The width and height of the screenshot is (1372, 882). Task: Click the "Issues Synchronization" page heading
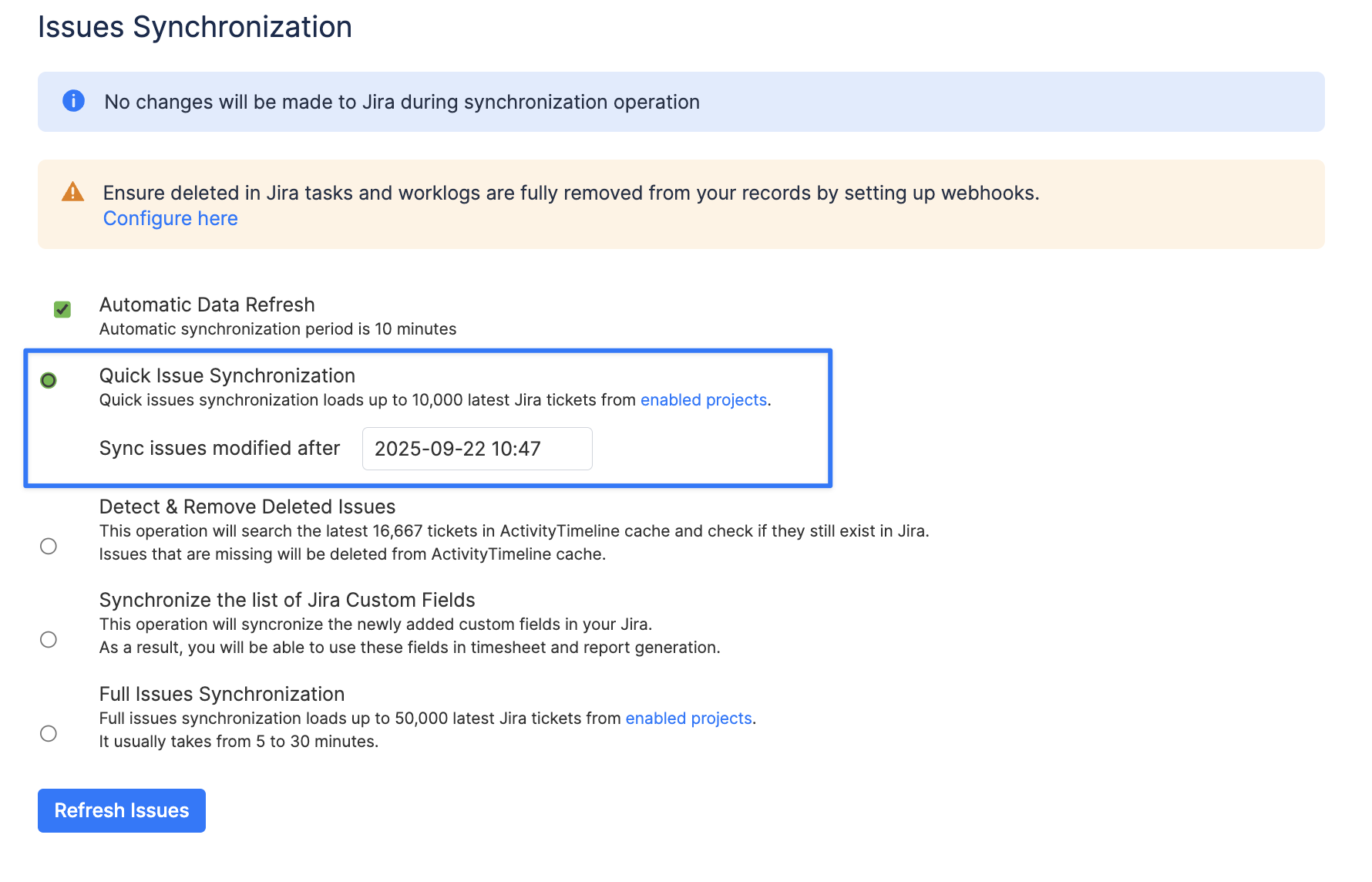tap(195, 27)
